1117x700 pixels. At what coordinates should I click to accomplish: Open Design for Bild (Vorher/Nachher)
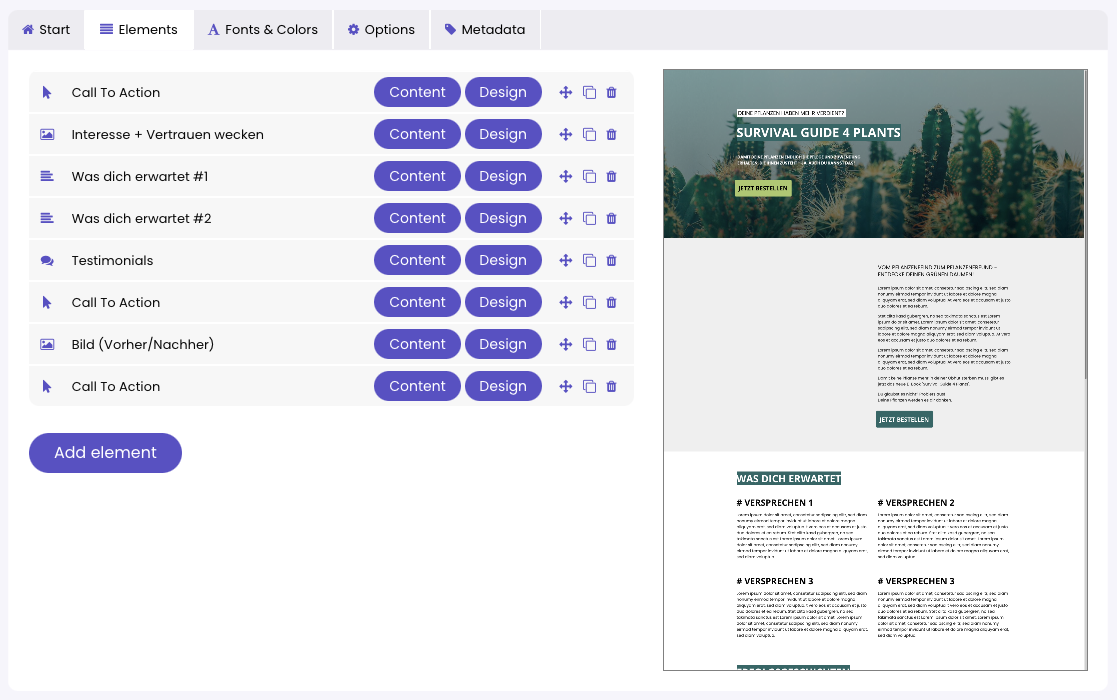[502, 344]
